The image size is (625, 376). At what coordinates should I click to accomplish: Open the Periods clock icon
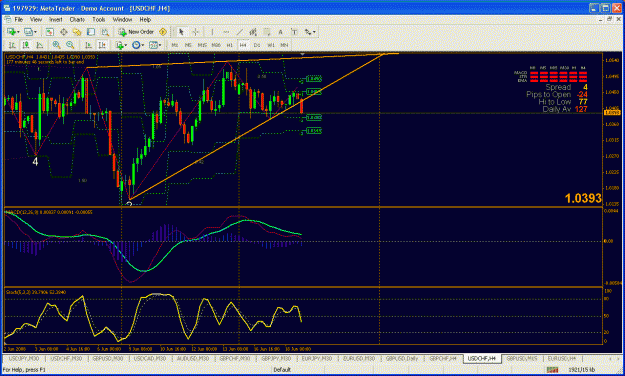136,45
